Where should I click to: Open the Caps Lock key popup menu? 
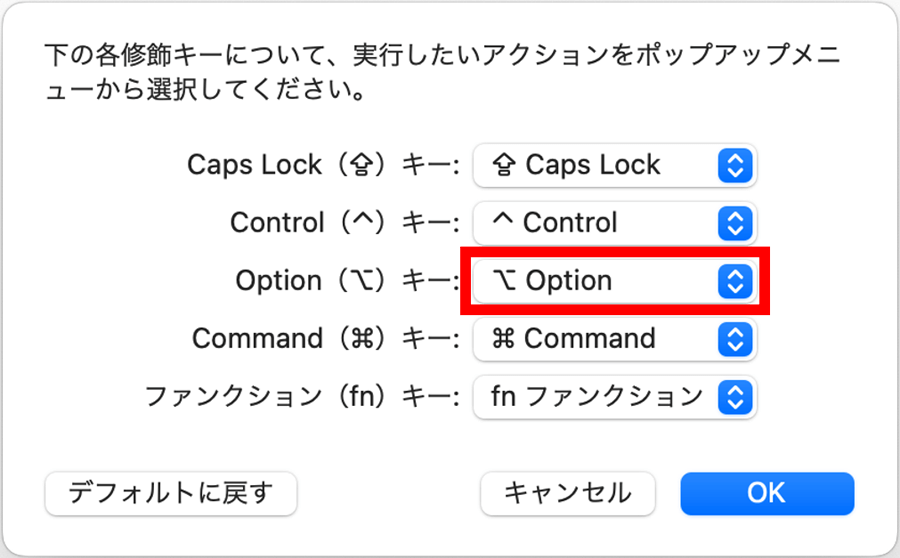point(612,165)
